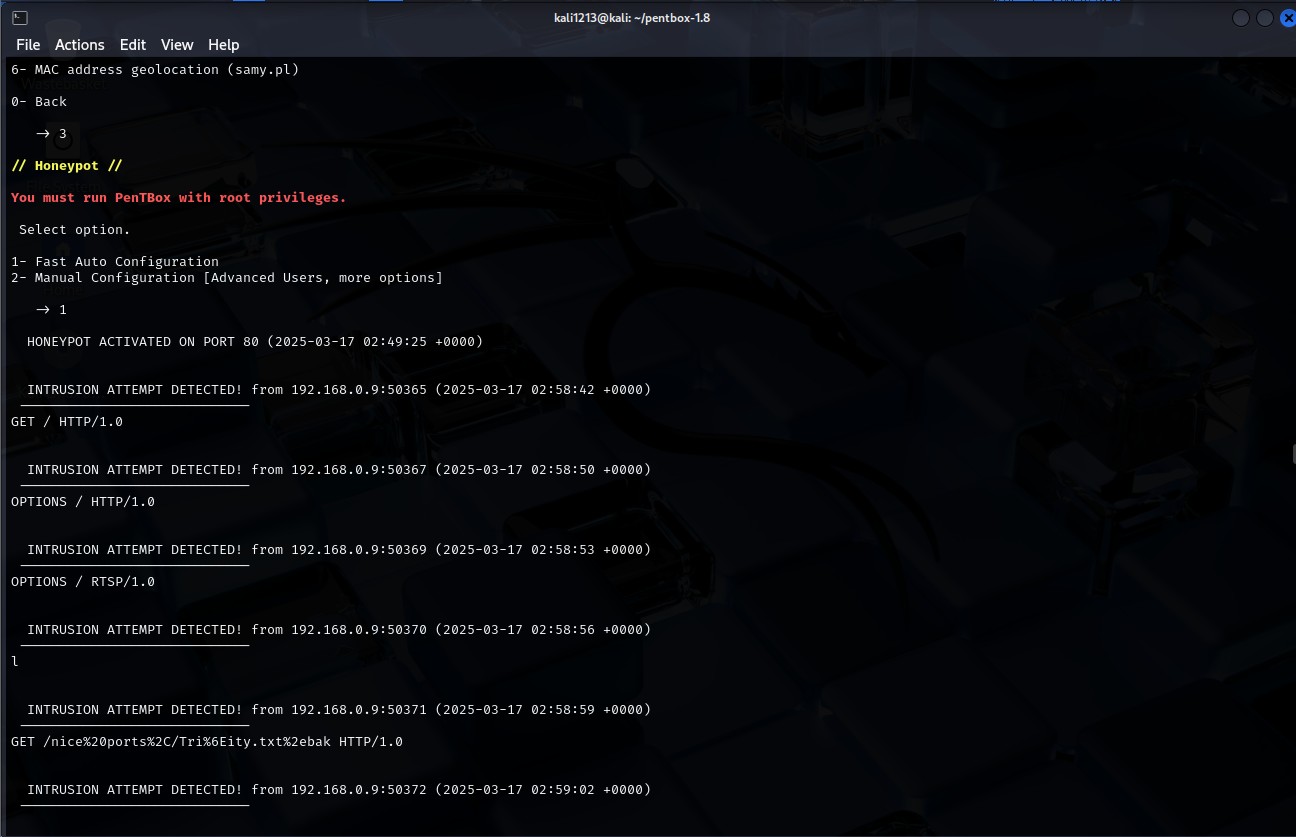Screen dimensions: 1296x837
Task: Open the File menu
Action: (28, 44)
